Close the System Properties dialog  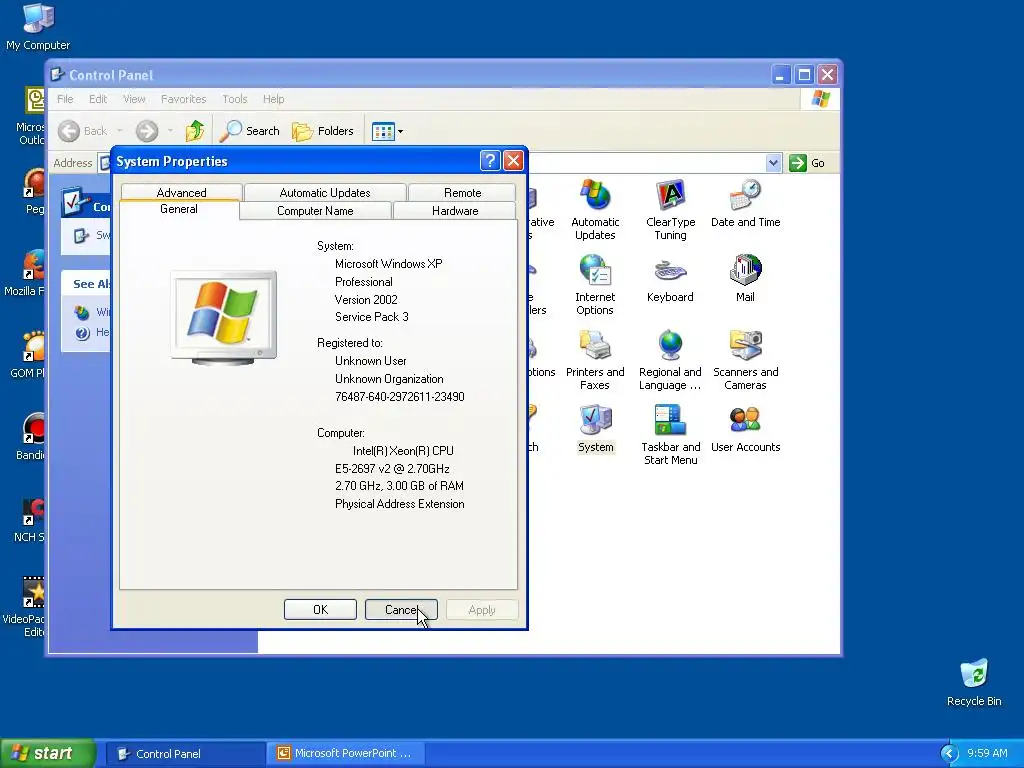pos(513,161)
